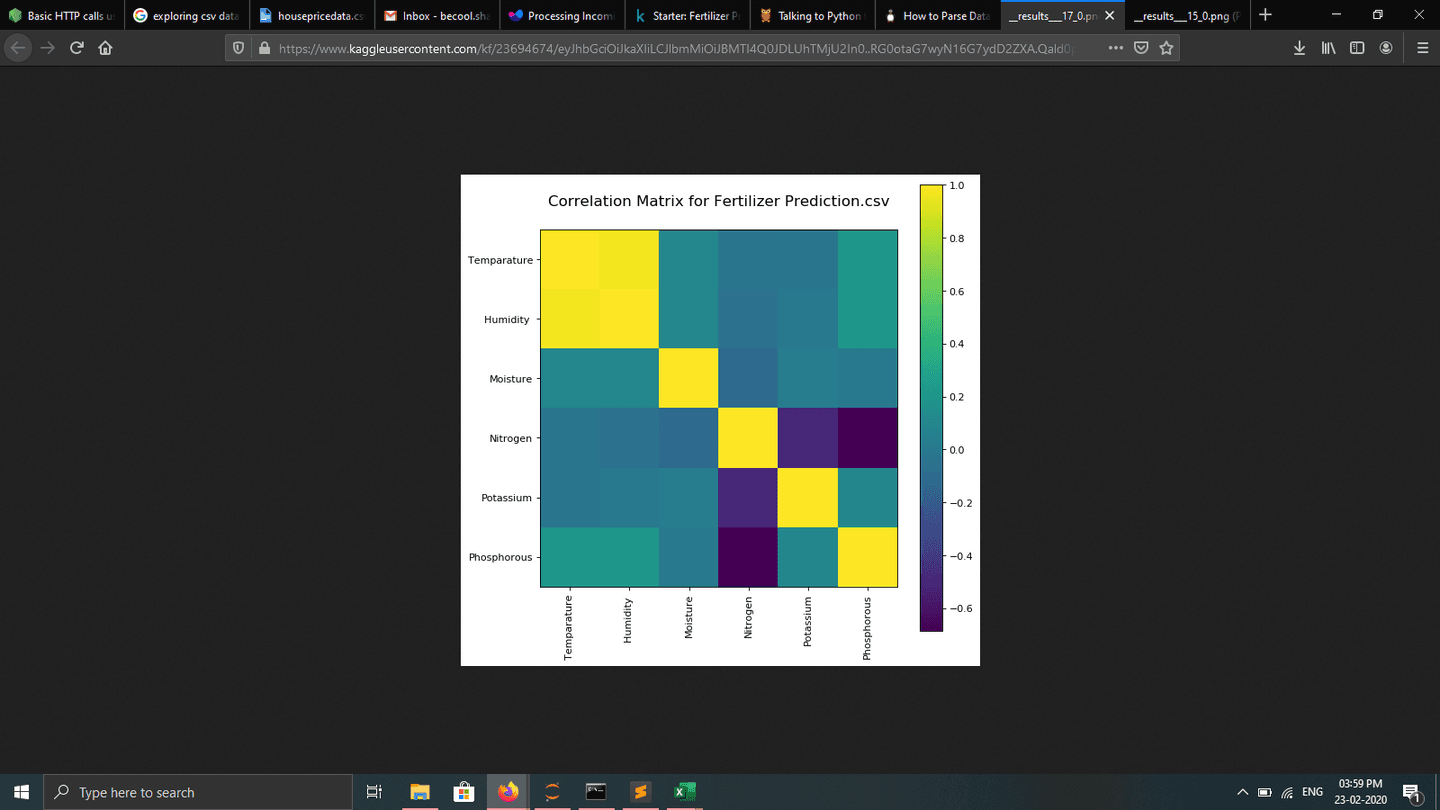The height and width of the screenshot is (810, 1440).
Task: Open the clock and calendar flyout
Action: pos(1360,792)
